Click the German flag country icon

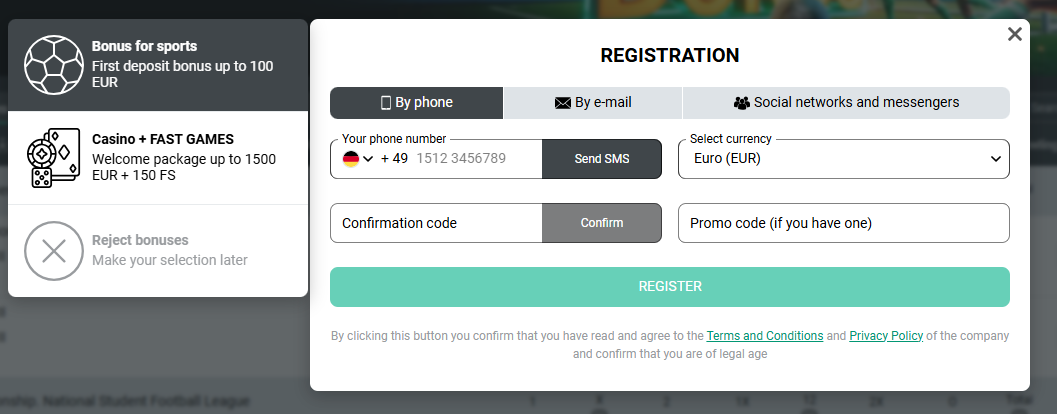351,158
